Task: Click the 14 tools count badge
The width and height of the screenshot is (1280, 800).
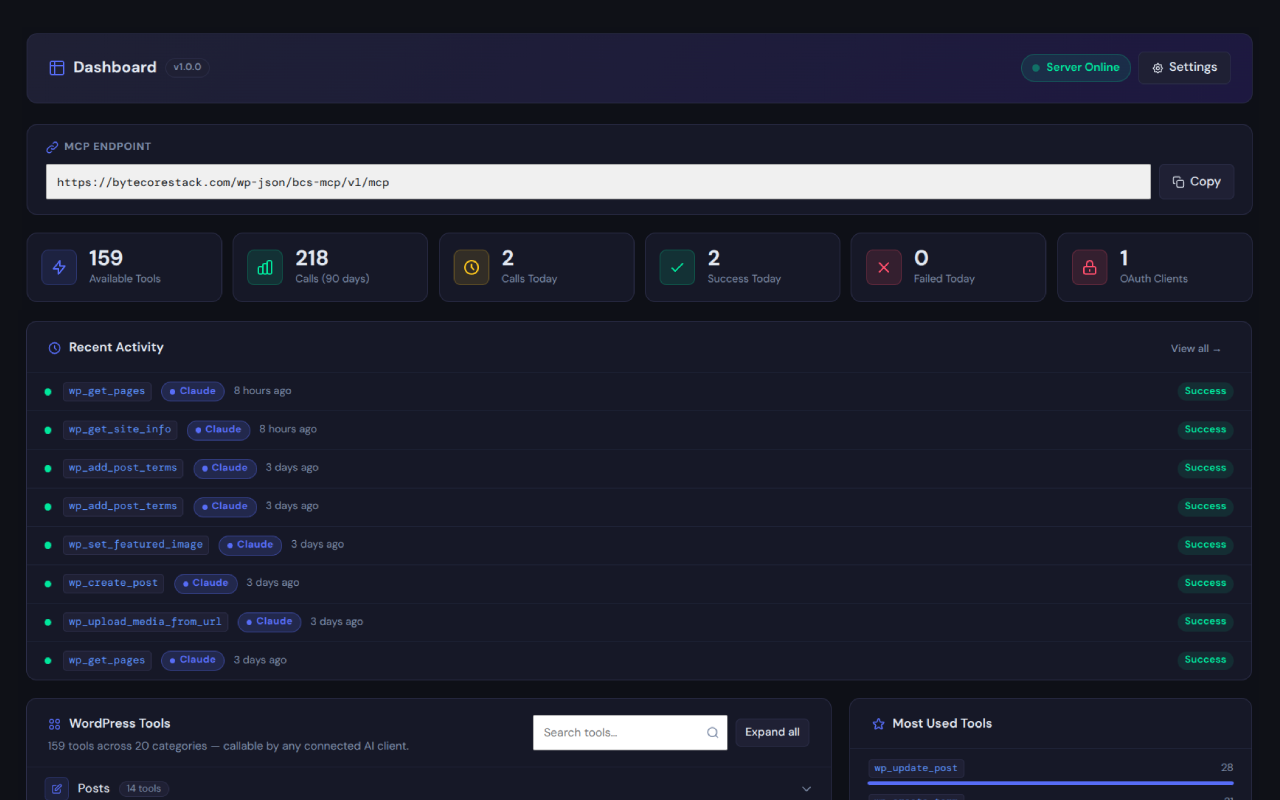Action: tap(144, 789)
